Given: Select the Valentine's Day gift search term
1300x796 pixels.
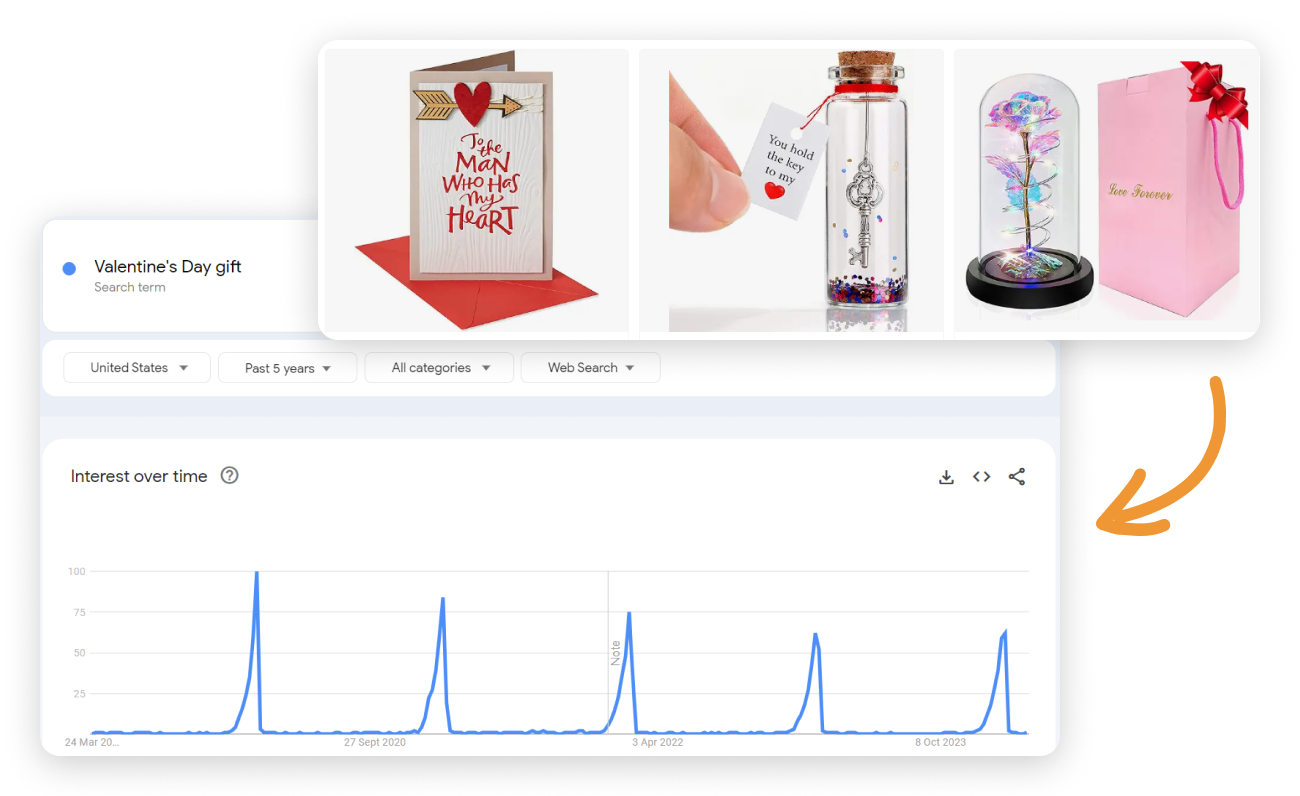Looking at the screenshot, I should (167, 266).
